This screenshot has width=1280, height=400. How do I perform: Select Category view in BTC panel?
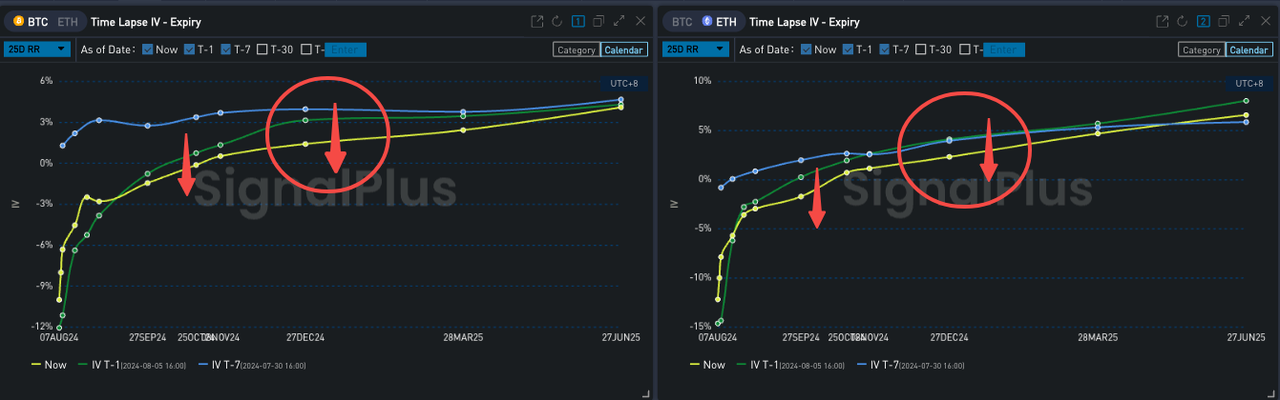tap(575, 50)
